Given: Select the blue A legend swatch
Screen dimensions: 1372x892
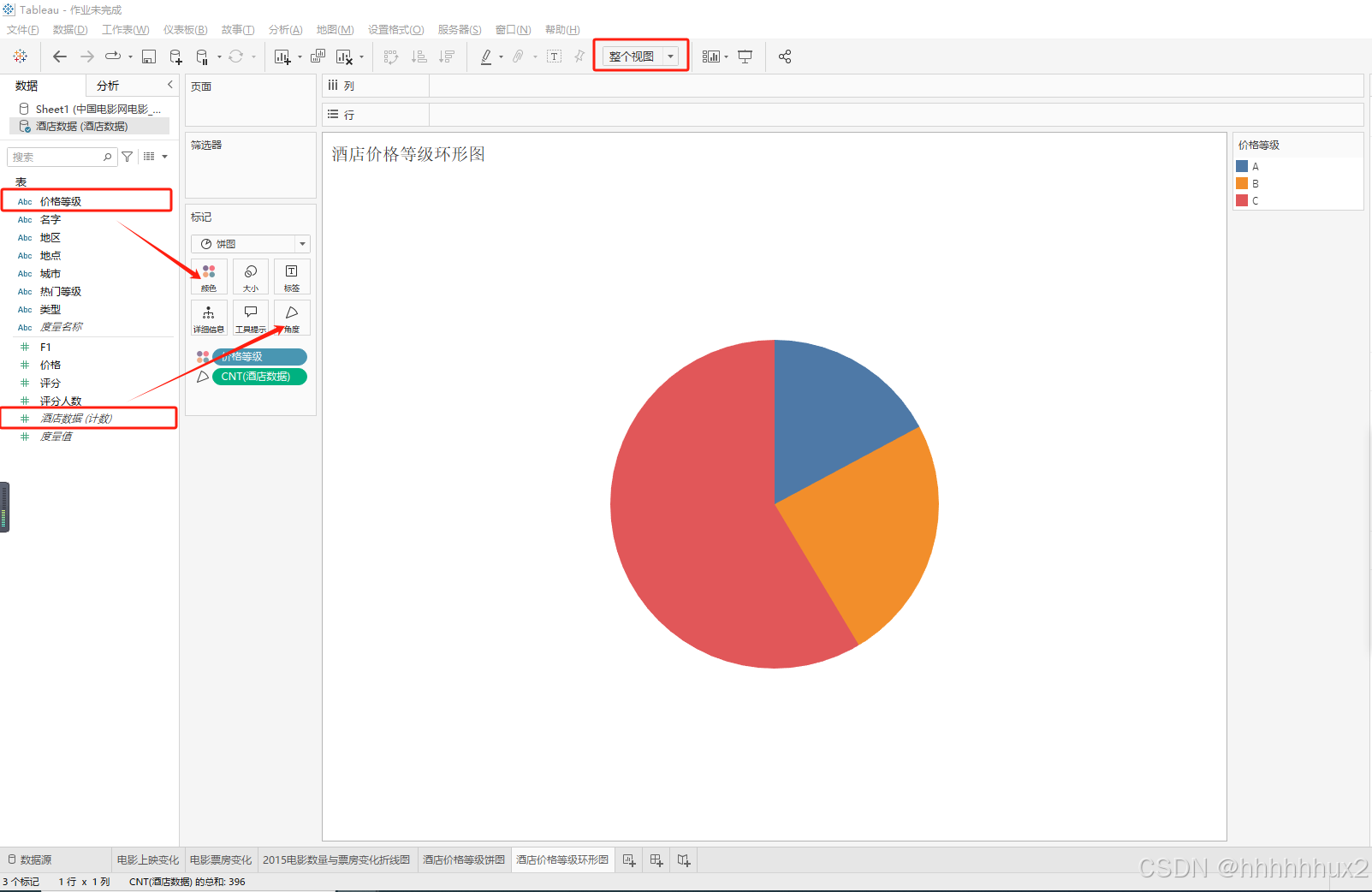Looking at the screenshot, I should click(1242, 166).
